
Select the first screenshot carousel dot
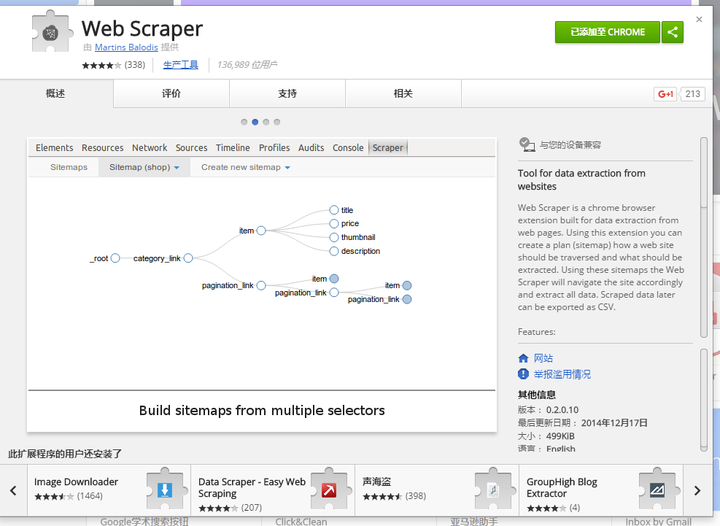coord(244,122)
